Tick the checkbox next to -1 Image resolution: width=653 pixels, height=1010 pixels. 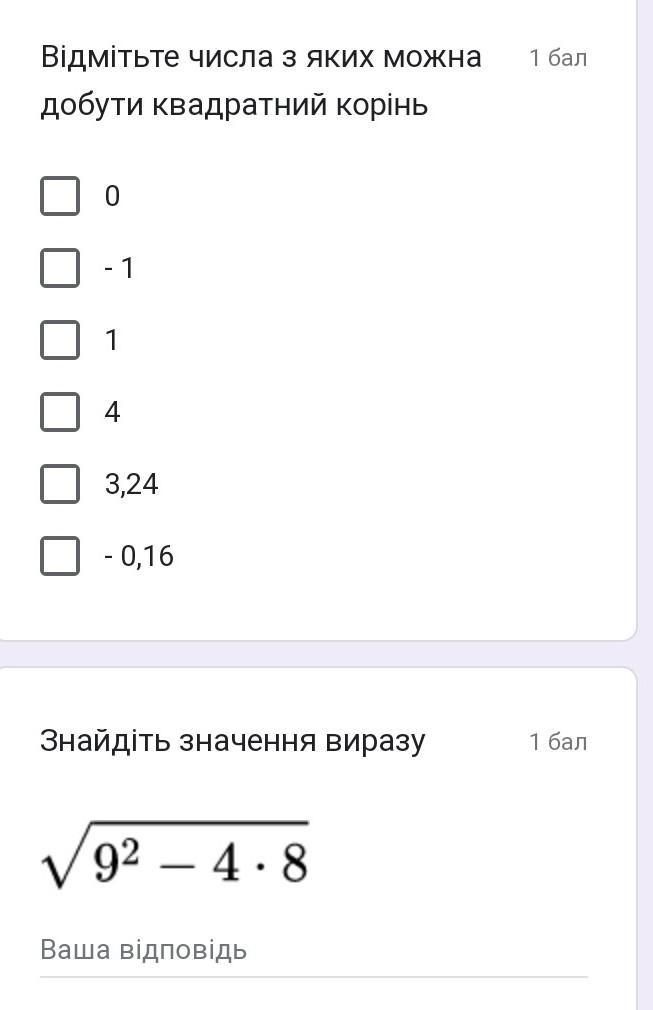[x=60, y=267]
